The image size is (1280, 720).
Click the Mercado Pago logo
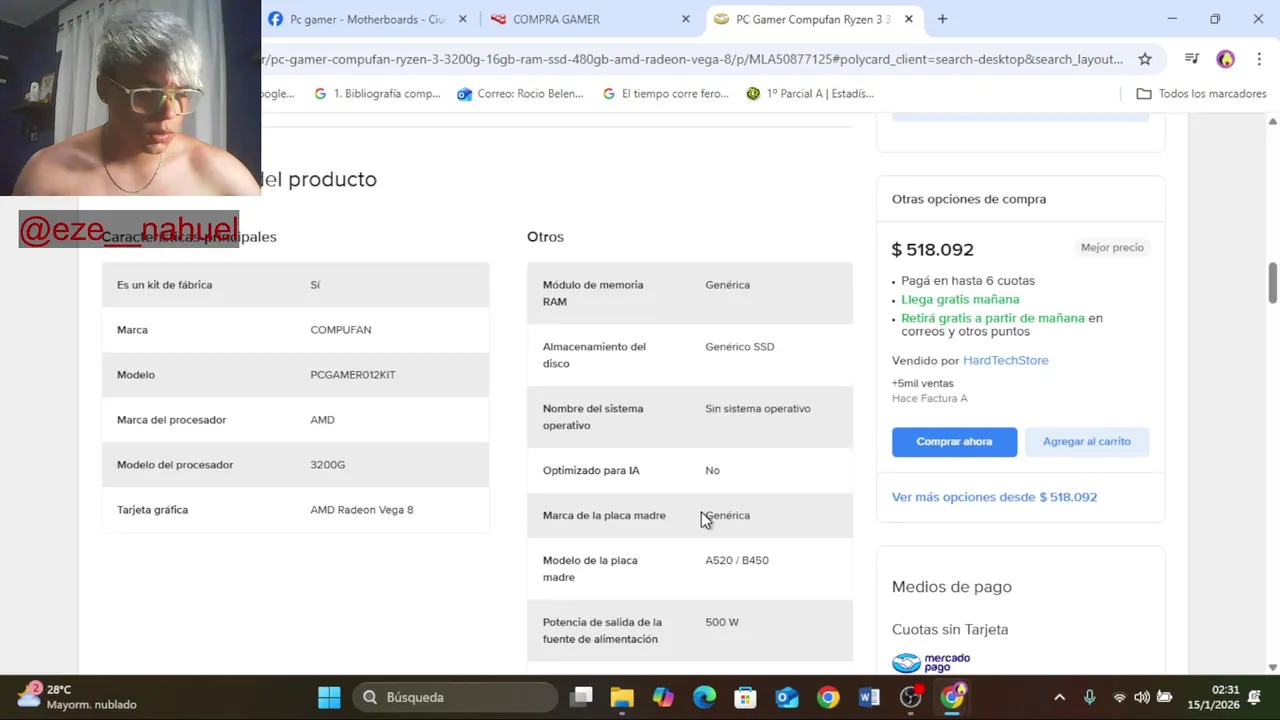click(x=931, y=662)
